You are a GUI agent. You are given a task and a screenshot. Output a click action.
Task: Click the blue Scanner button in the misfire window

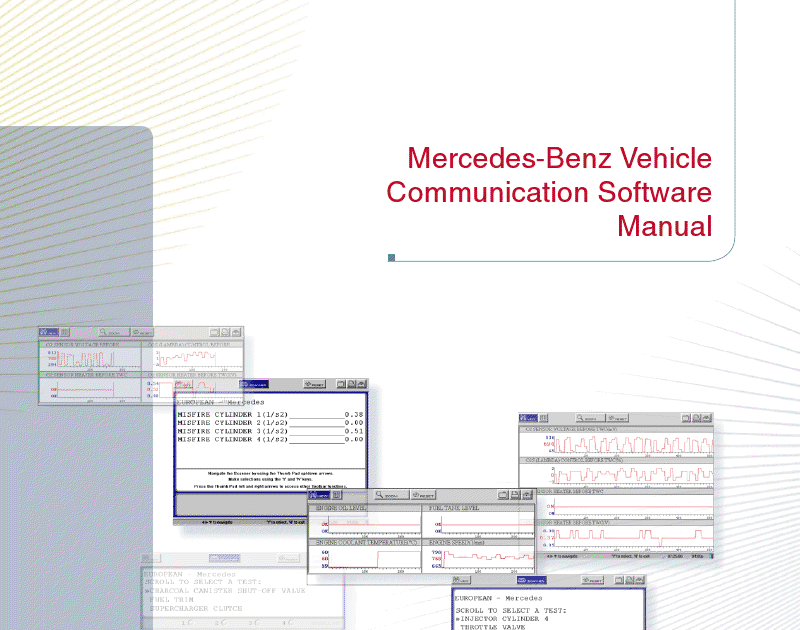pos(254,384)
